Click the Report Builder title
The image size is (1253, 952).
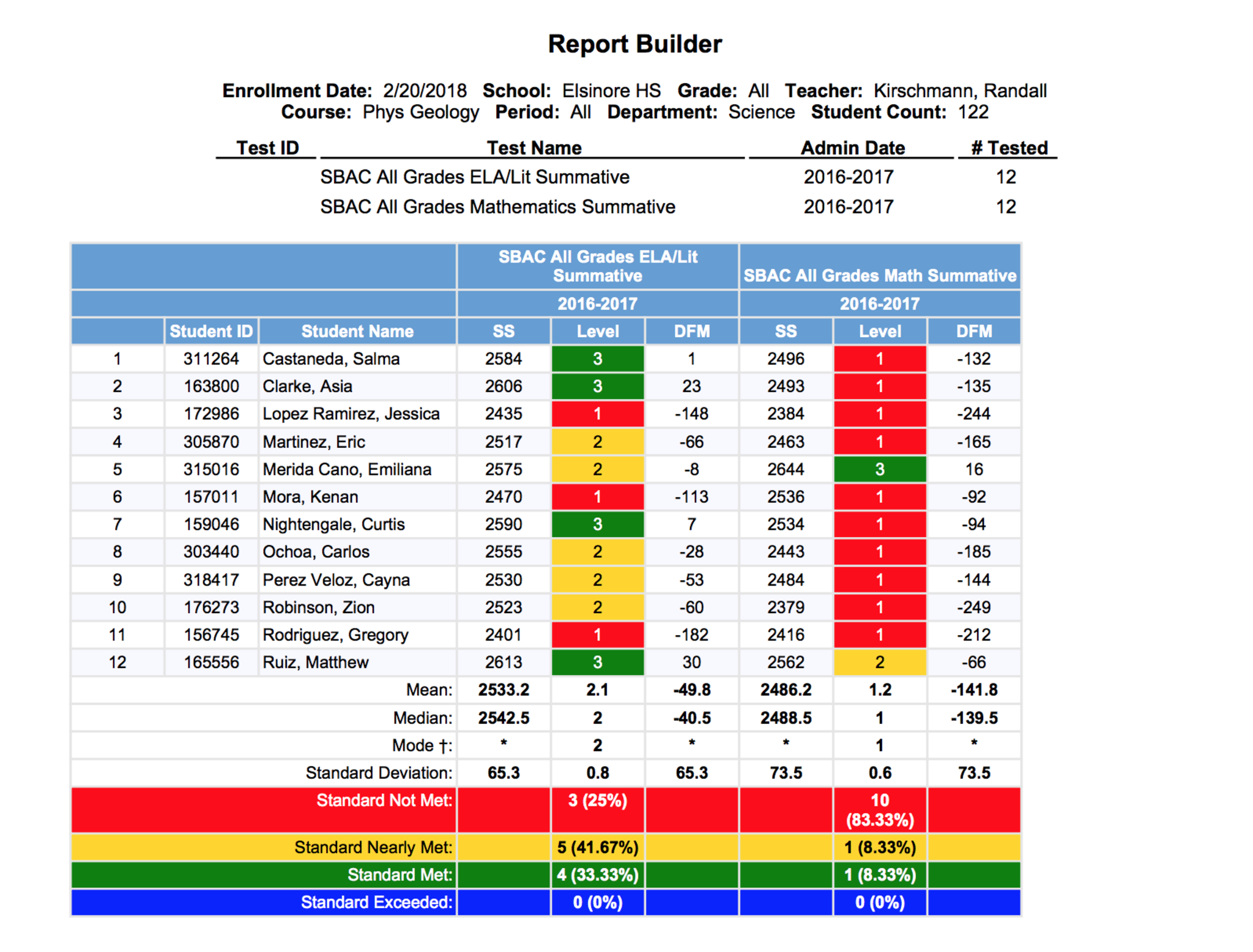coord(634,44)
